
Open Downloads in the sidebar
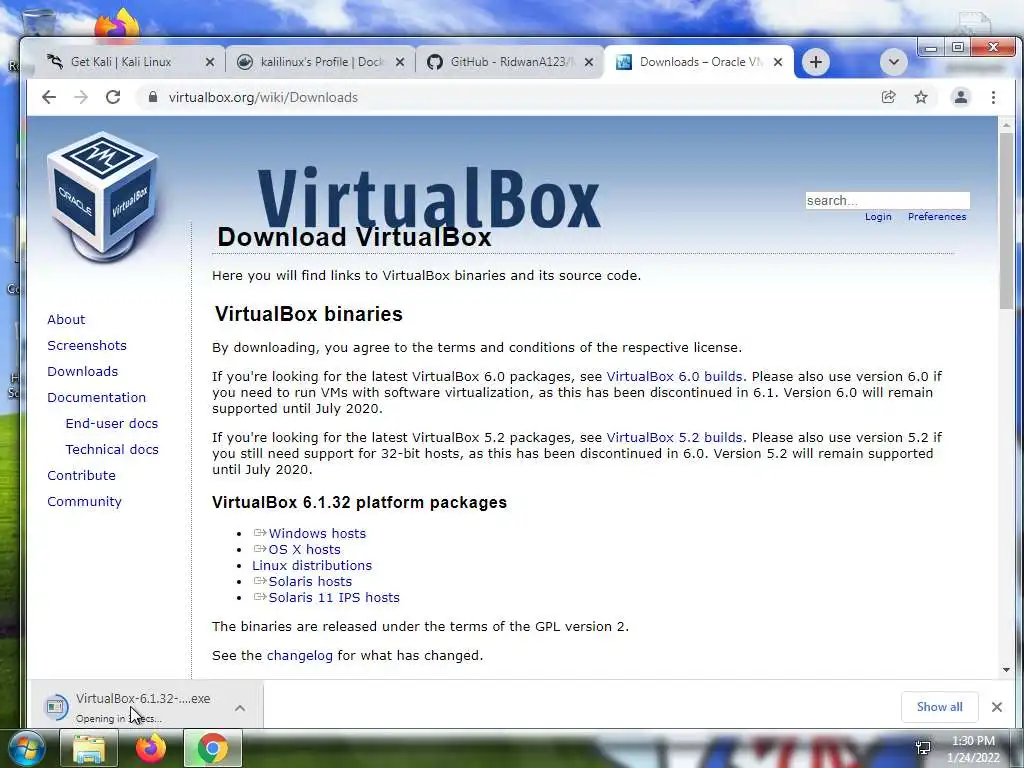[82, 372]
